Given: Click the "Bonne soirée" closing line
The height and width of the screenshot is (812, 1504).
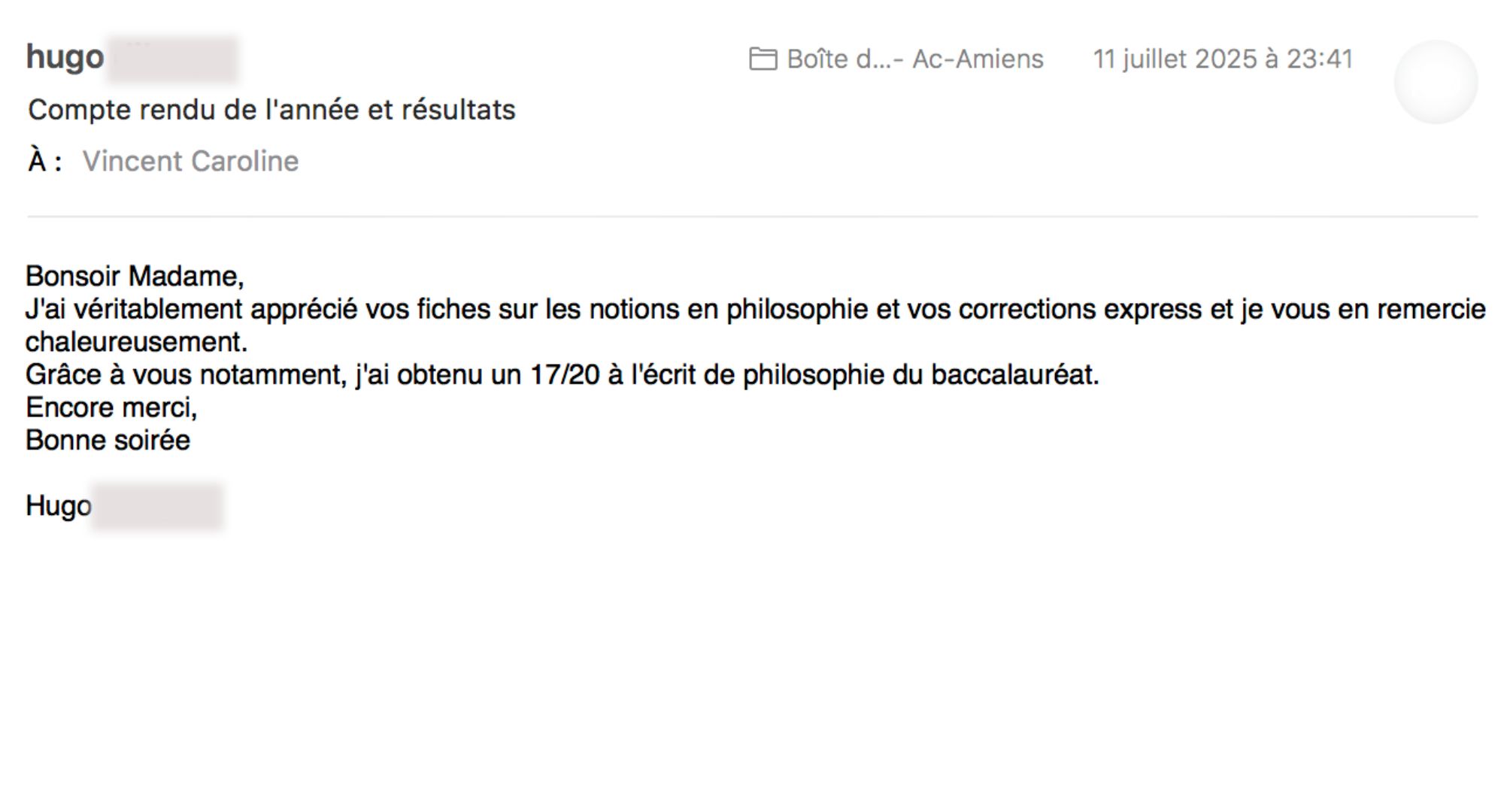Looking at the screenshot, I should click(x=108, y=441).
